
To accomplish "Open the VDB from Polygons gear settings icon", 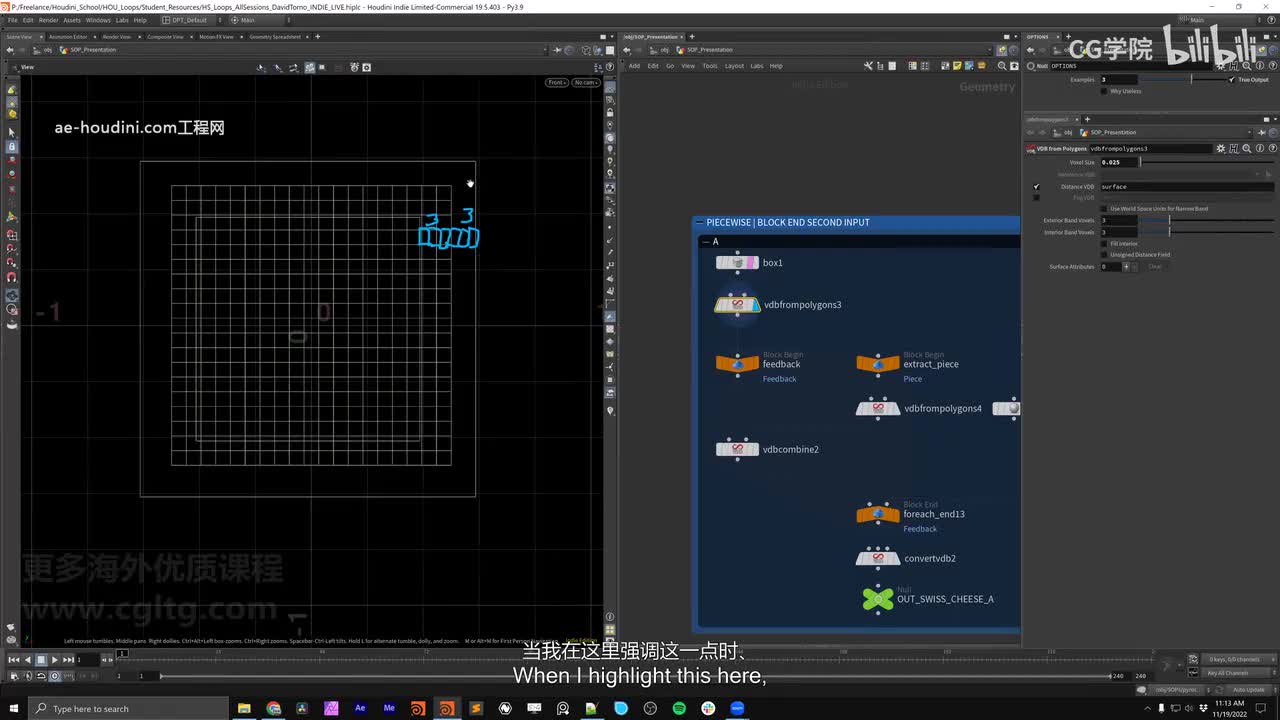I will pos(1220,148).
